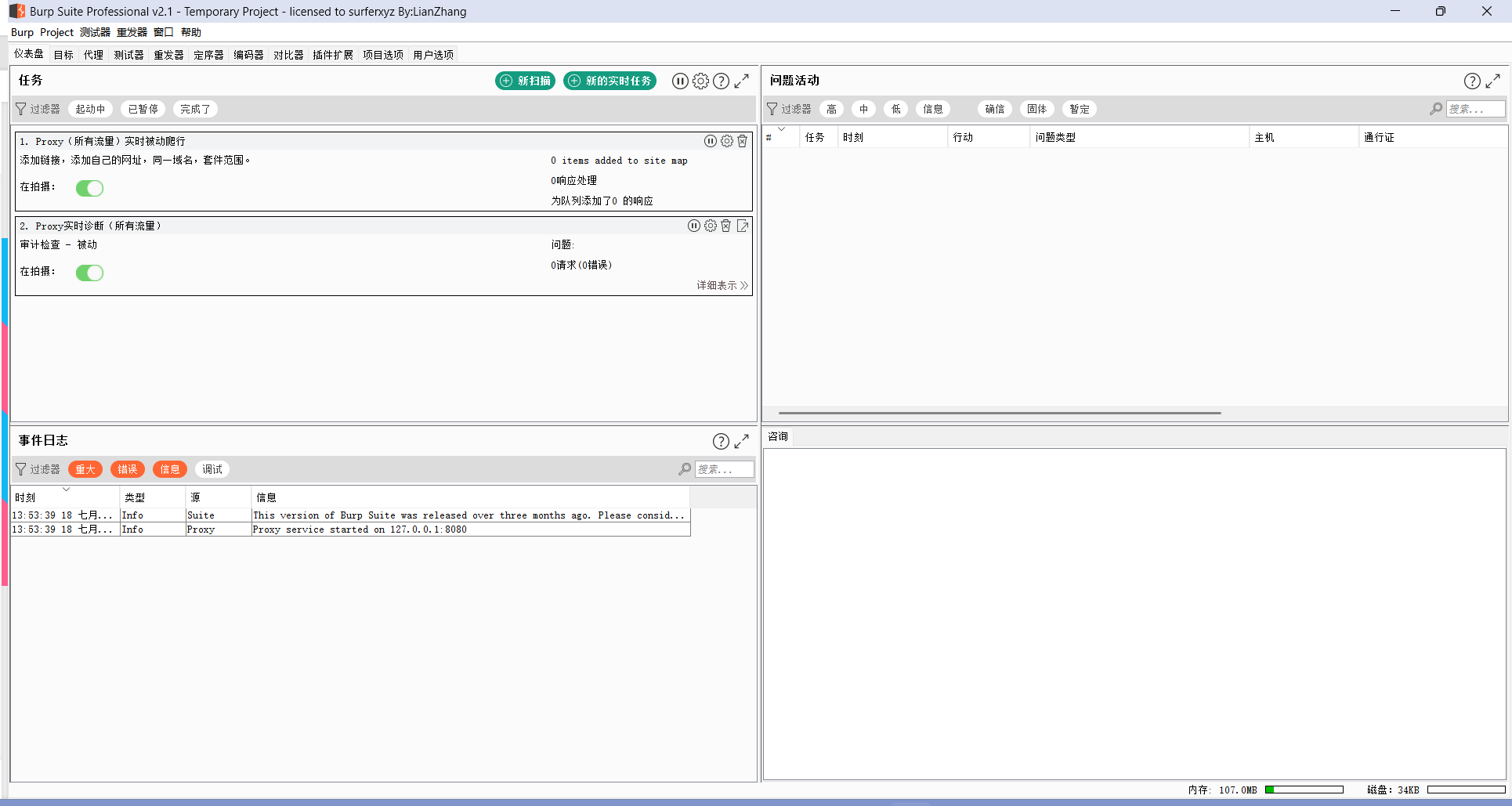Toggle the 起动中 task filter
The width and height of the screenshot is (1512, 806).
90,109
